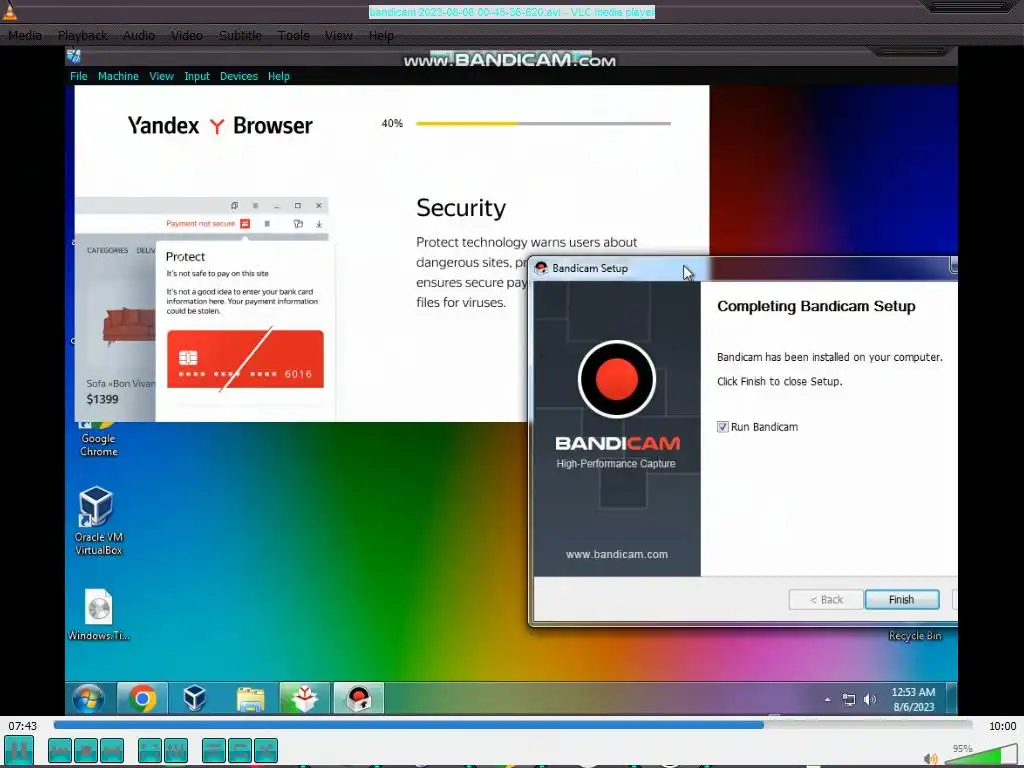Click the Yandex installer 40% progress bar

(543, 123)
